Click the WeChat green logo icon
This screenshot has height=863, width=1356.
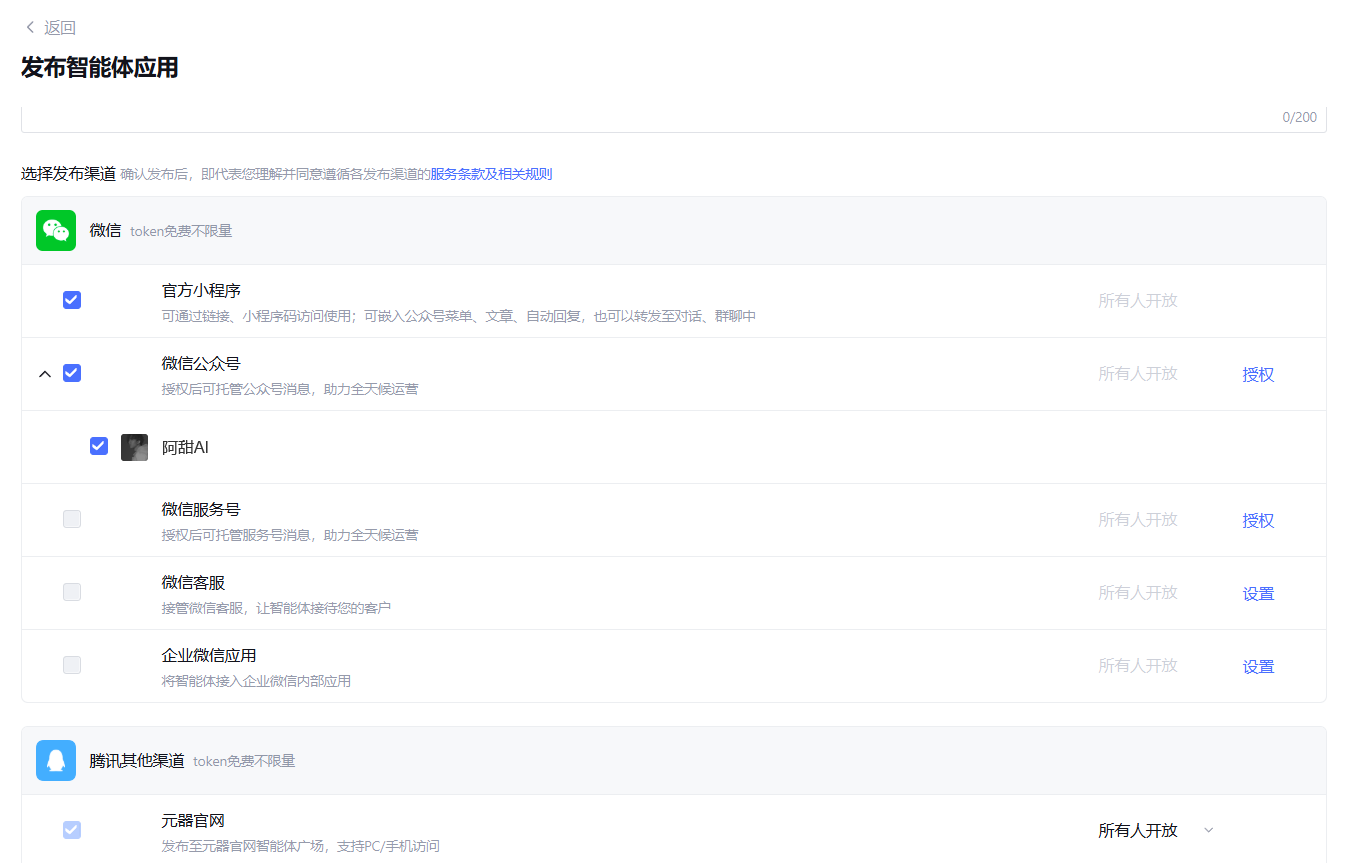tap(56, 231)
